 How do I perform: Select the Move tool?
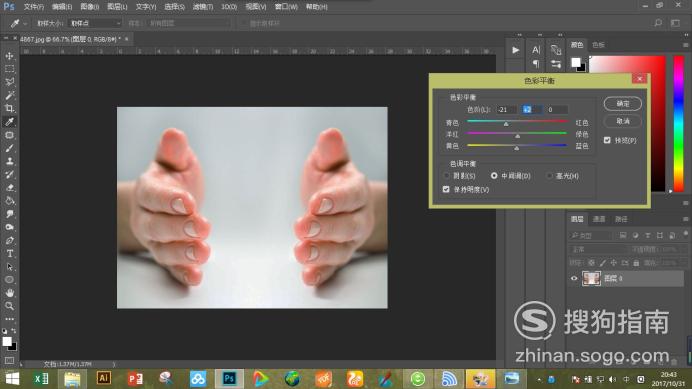9,56
